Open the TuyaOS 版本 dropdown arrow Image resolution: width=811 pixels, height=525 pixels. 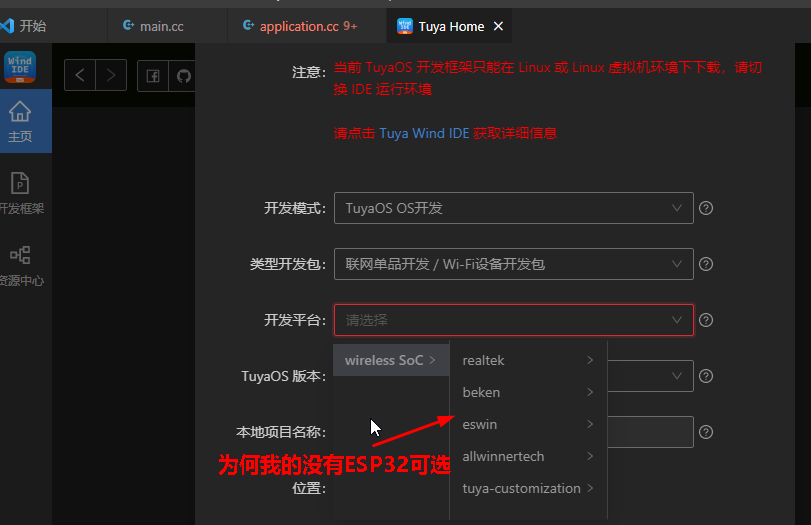(677, 376)
